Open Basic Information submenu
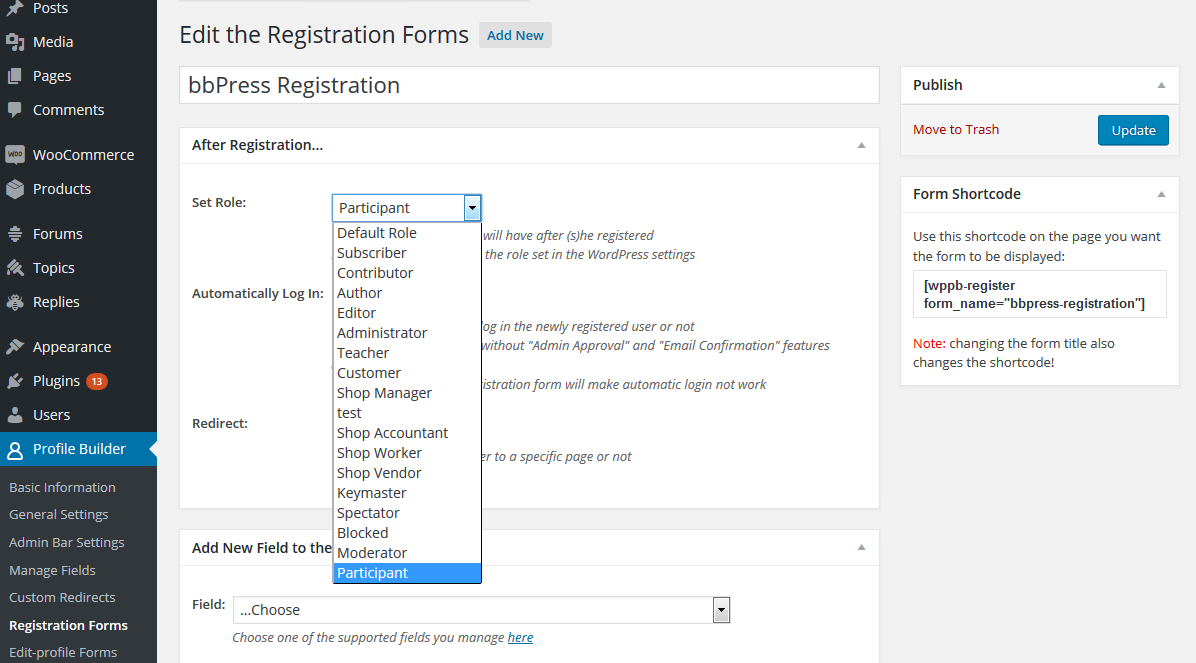 click(x=63, y=488)
